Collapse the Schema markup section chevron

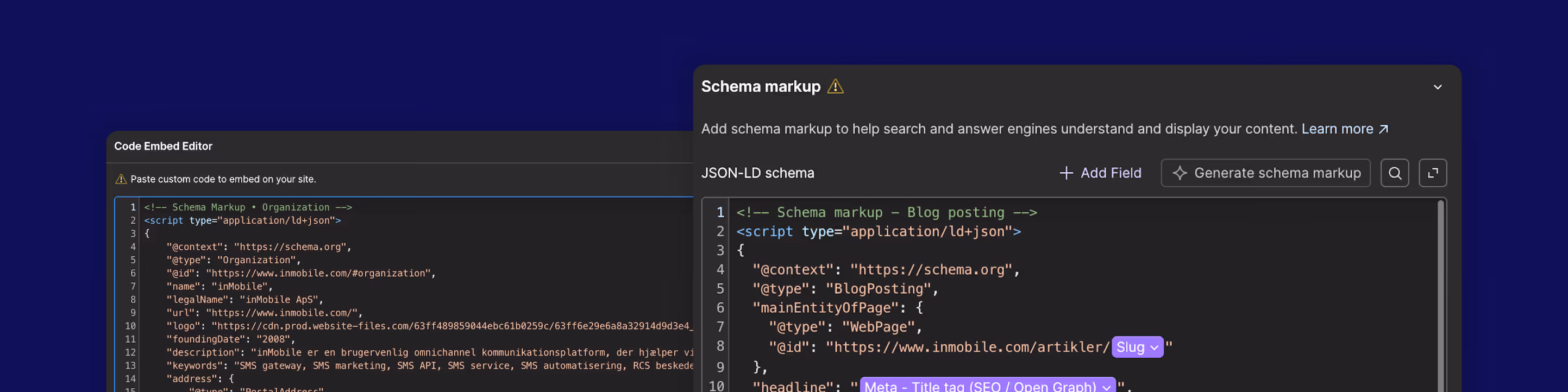[x=1437, y=87]
